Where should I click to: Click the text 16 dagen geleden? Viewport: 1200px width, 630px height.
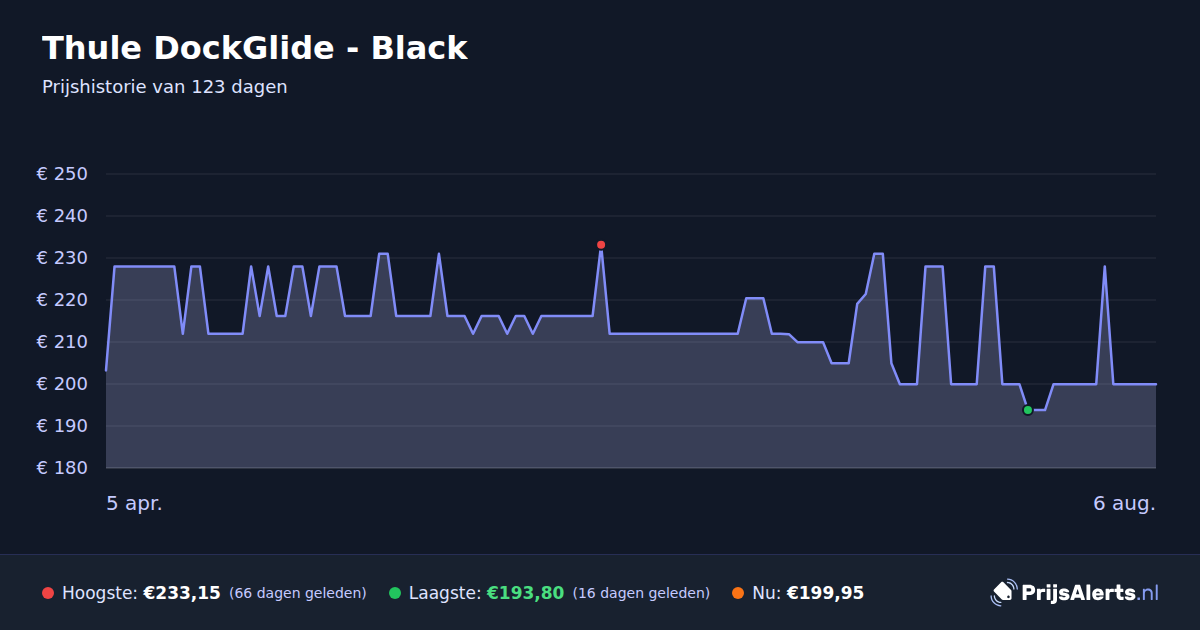tap(641, 593)
